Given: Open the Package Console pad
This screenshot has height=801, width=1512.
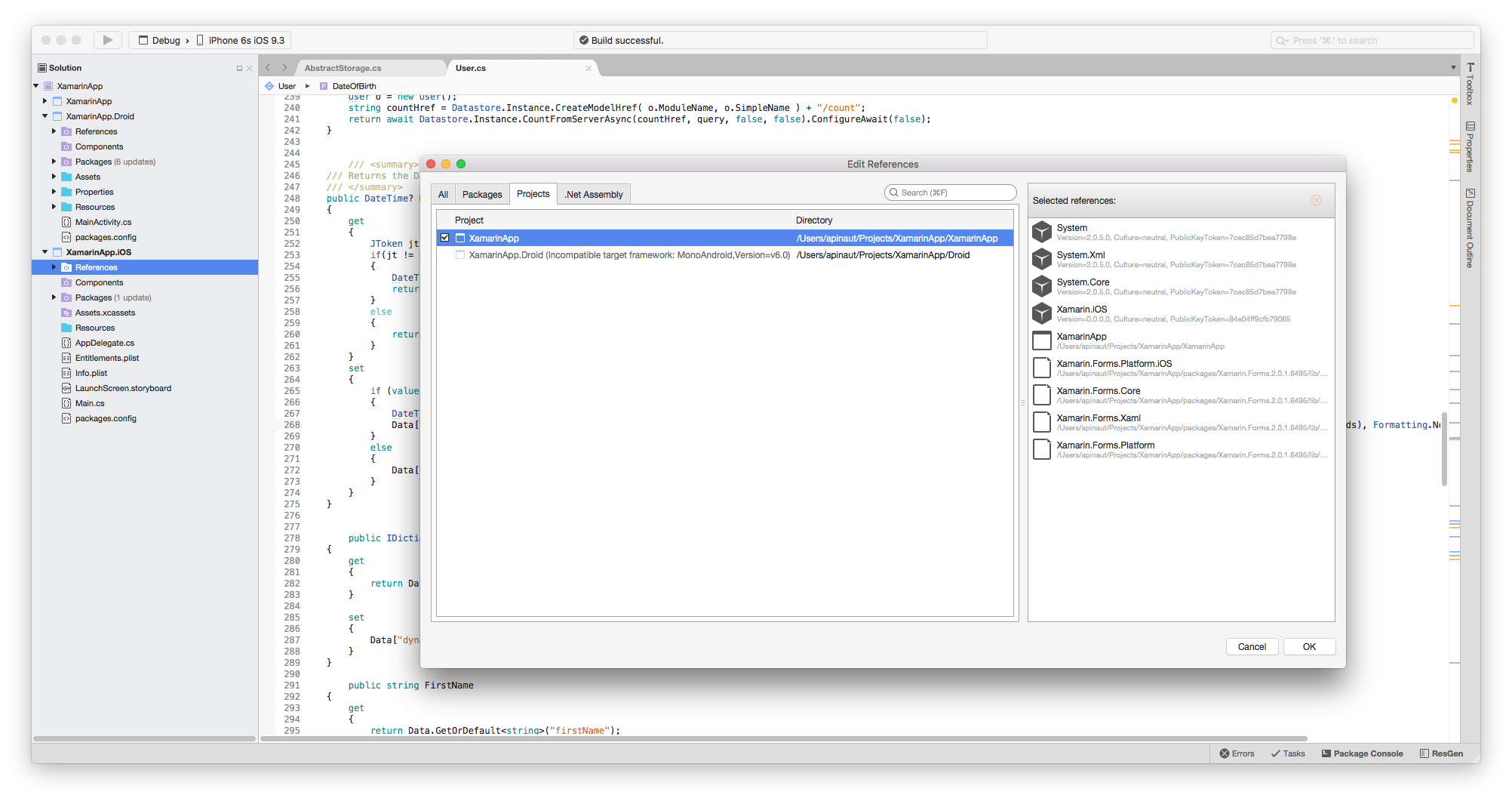Looking at the screenshot, I should [x=1362, y=753].
